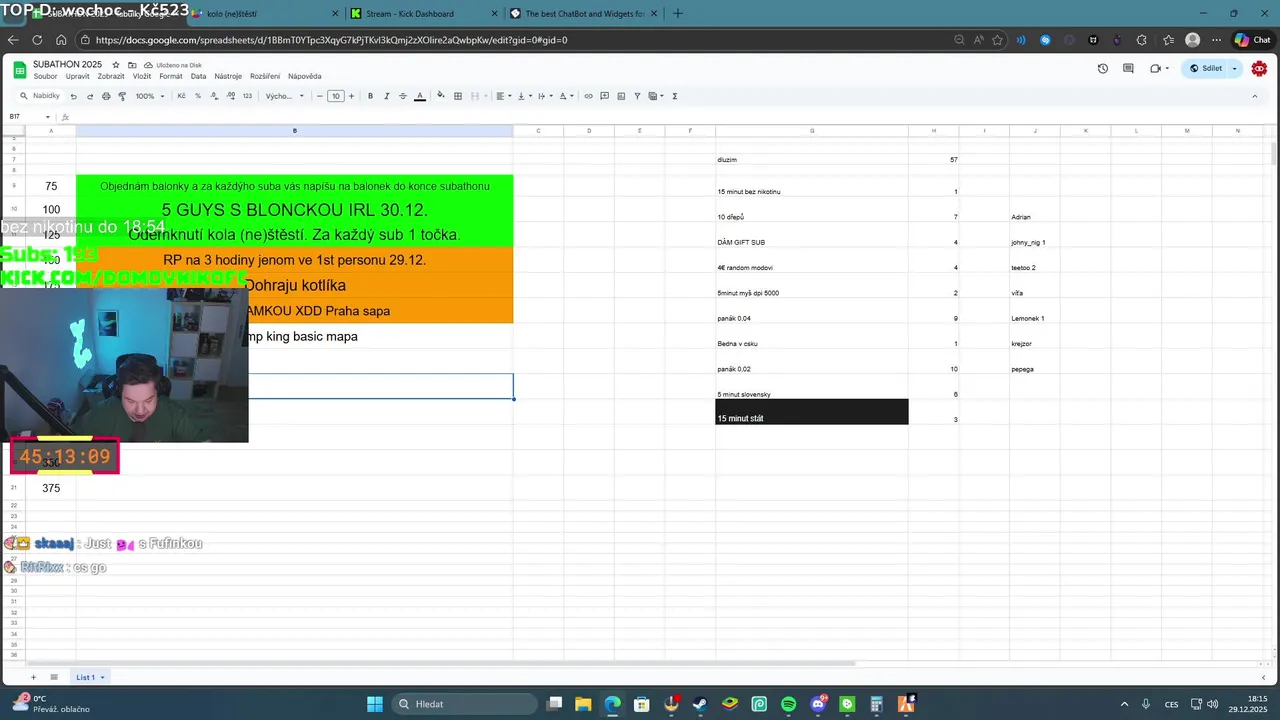This screenshot has height=720, width=1280.
Task: Activate the paint format tool
Action: point(122,96)
